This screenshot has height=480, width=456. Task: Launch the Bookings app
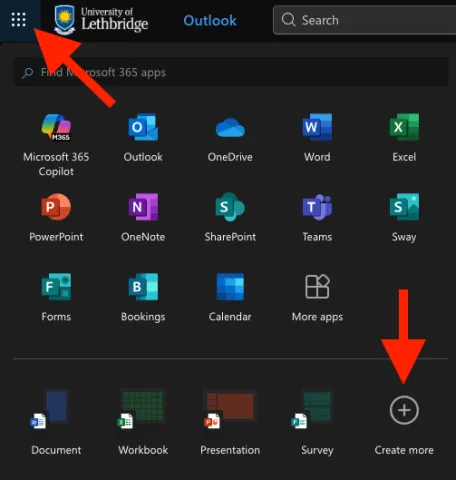coord(143,298)
